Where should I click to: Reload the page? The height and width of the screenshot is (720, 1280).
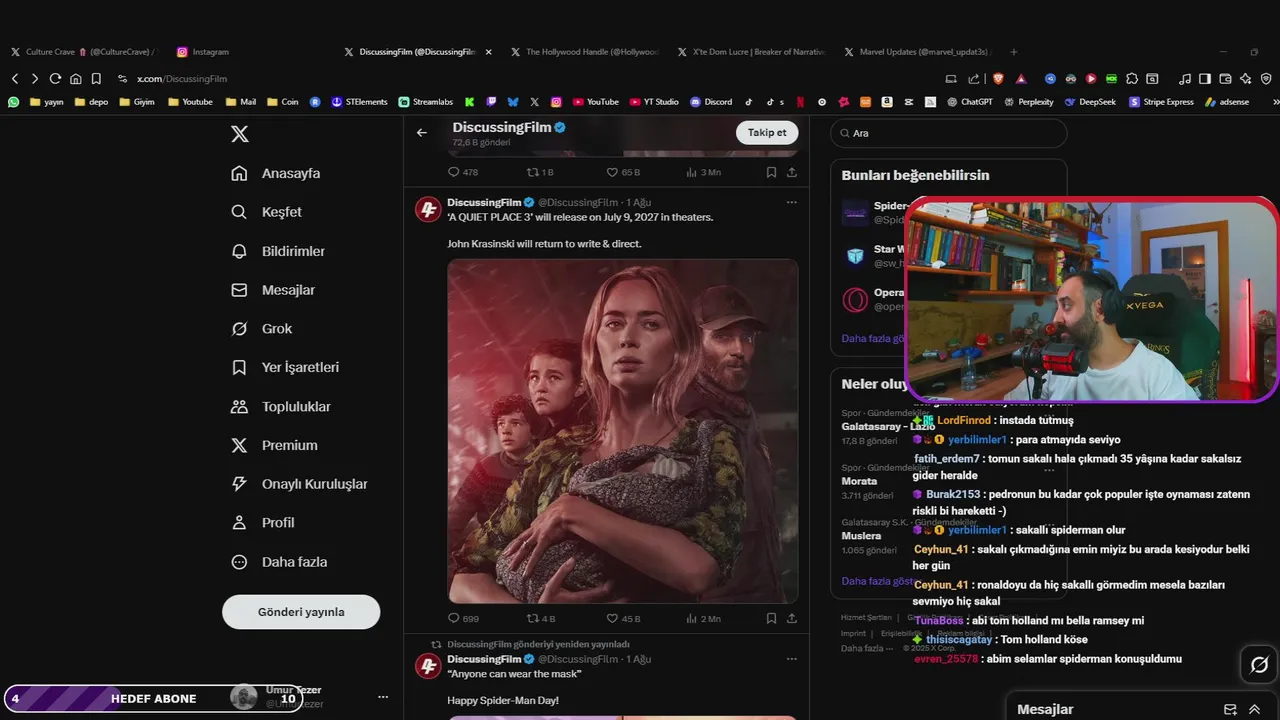point(55,78)
